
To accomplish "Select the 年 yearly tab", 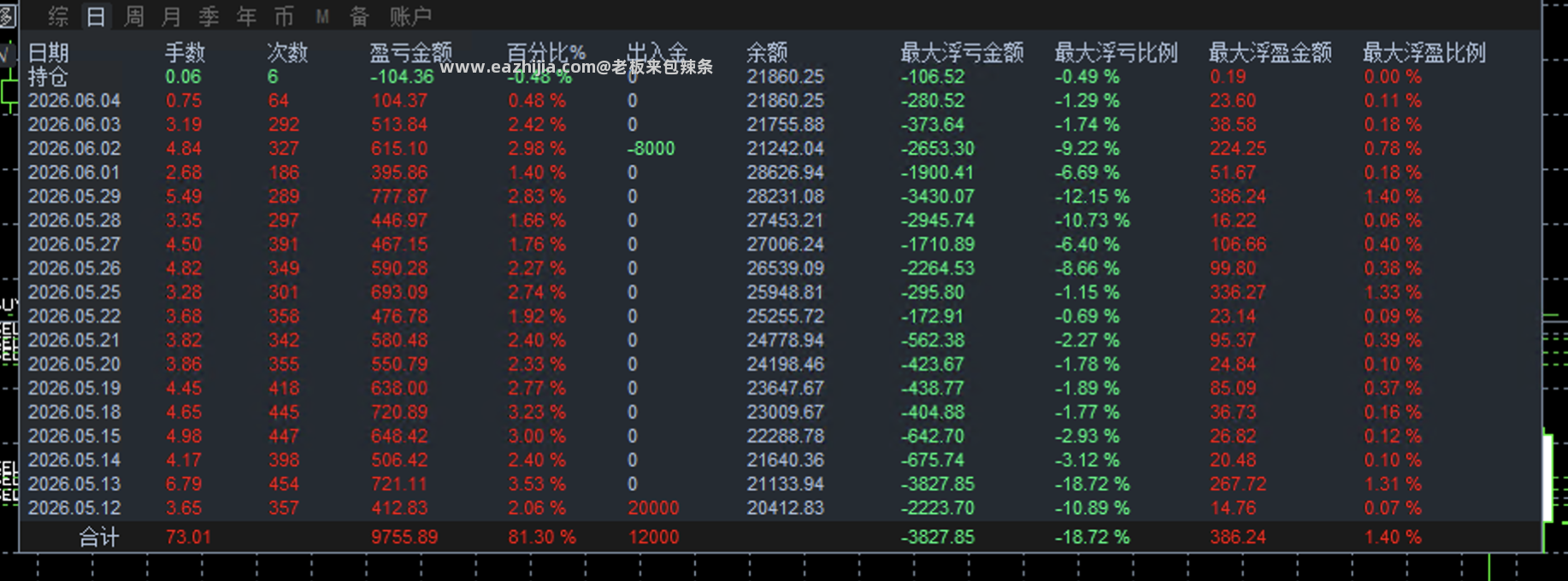I will tap(247, 16).
